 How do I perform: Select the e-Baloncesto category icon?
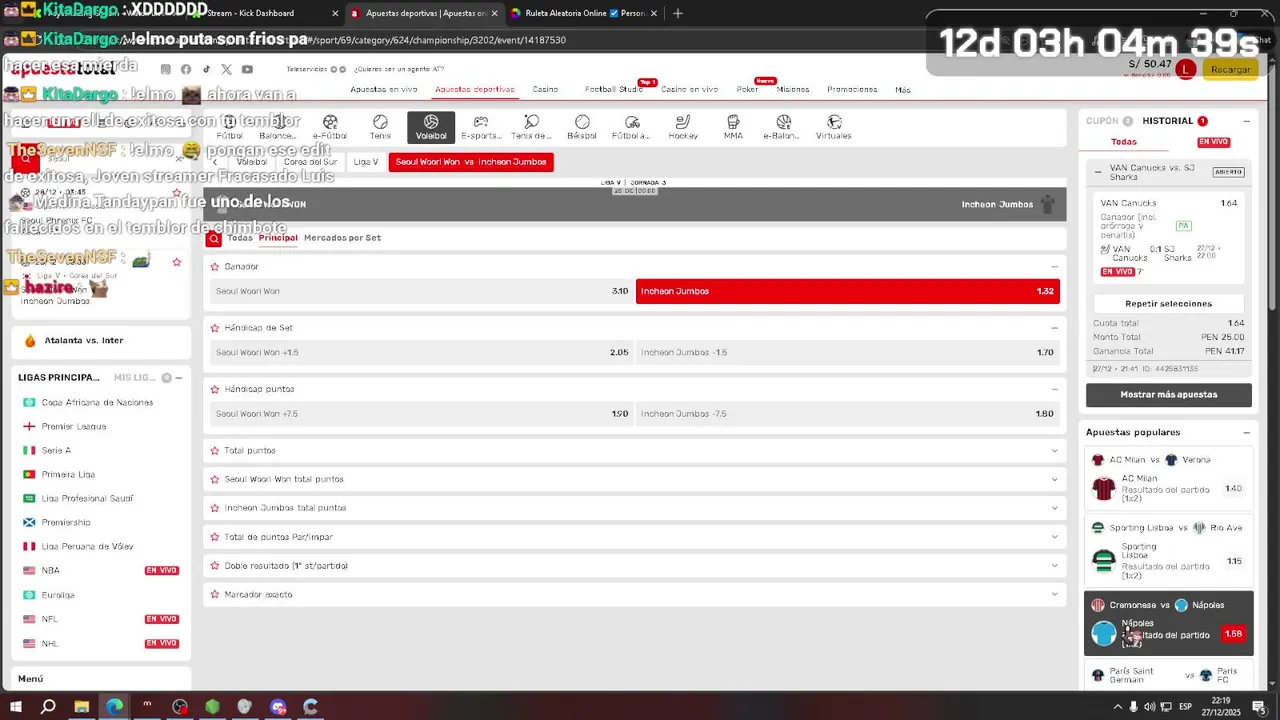783,127
